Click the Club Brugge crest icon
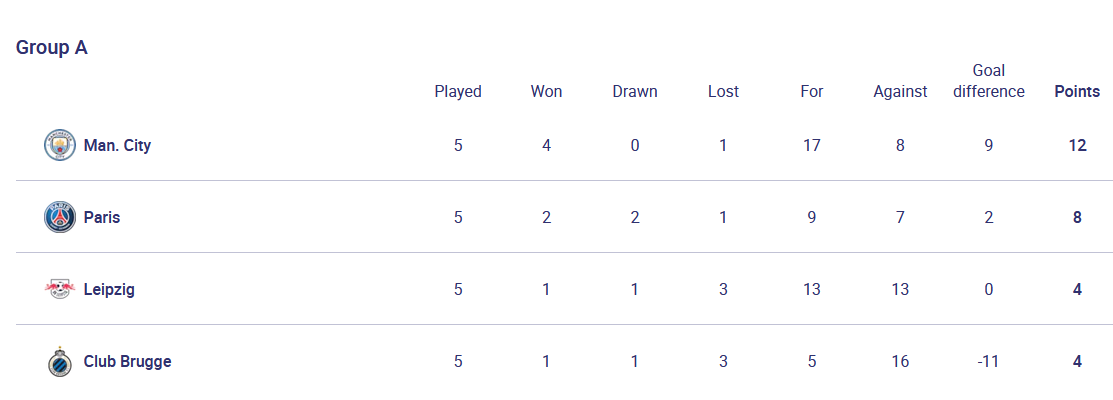This screenshot has width=1113, height=400. pos(60,361)
